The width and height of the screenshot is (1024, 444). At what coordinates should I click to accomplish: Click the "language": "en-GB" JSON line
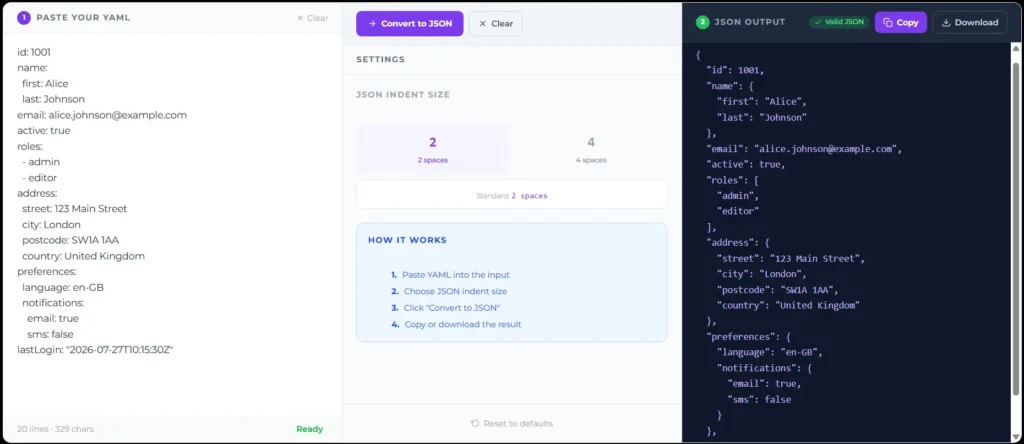(x=769, y=353)
